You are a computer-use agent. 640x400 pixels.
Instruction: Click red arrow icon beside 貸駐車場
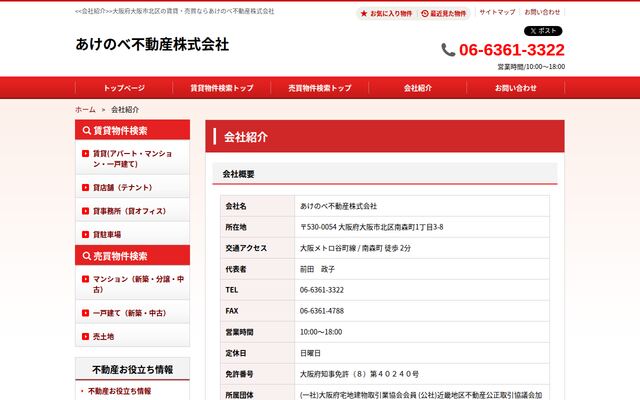coord(85,234)
